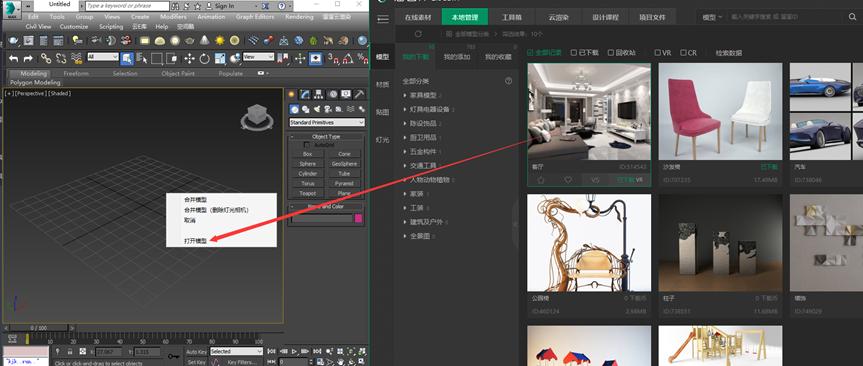Collapse sidebar with hamburger menu icon

383,19
